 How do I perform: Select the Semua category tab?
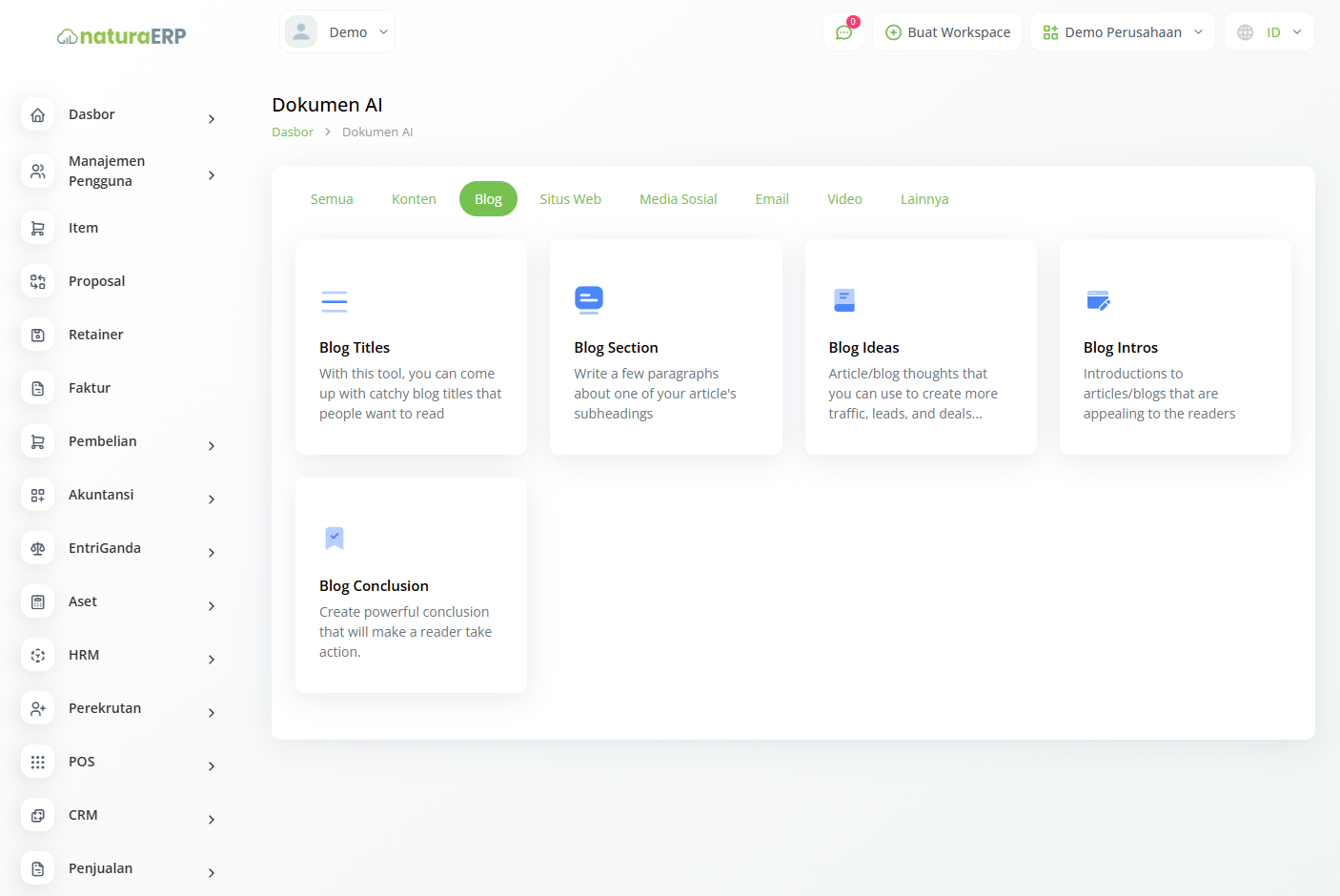pyautogui.click(x=332, y=199)
